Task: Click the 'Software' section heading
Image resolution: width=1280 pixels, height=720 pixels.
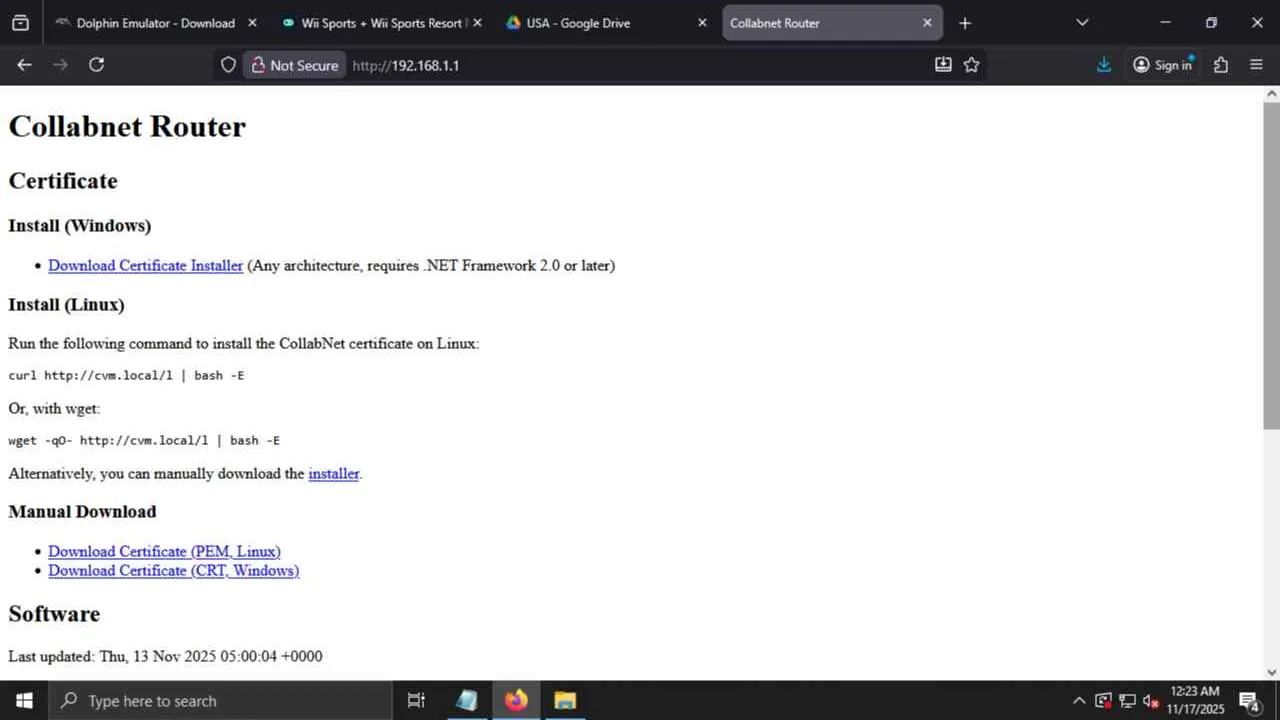Action: [54, 613]
